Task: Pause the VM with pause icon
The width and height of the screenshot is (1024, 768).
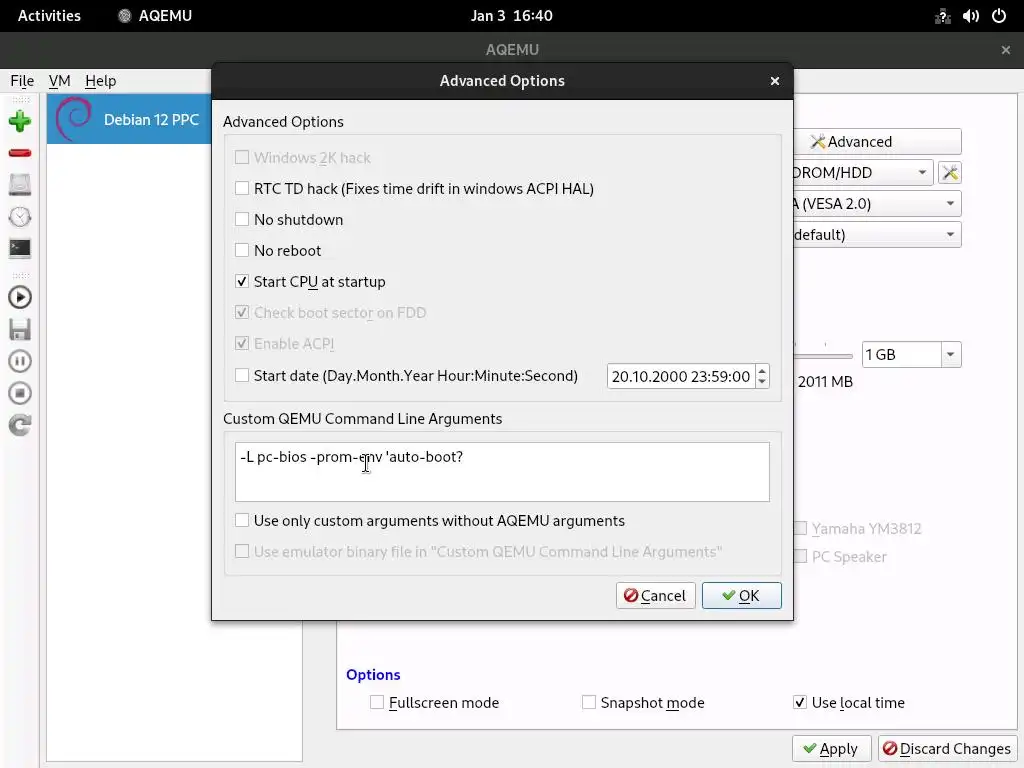Action: (x=20, y=361)
